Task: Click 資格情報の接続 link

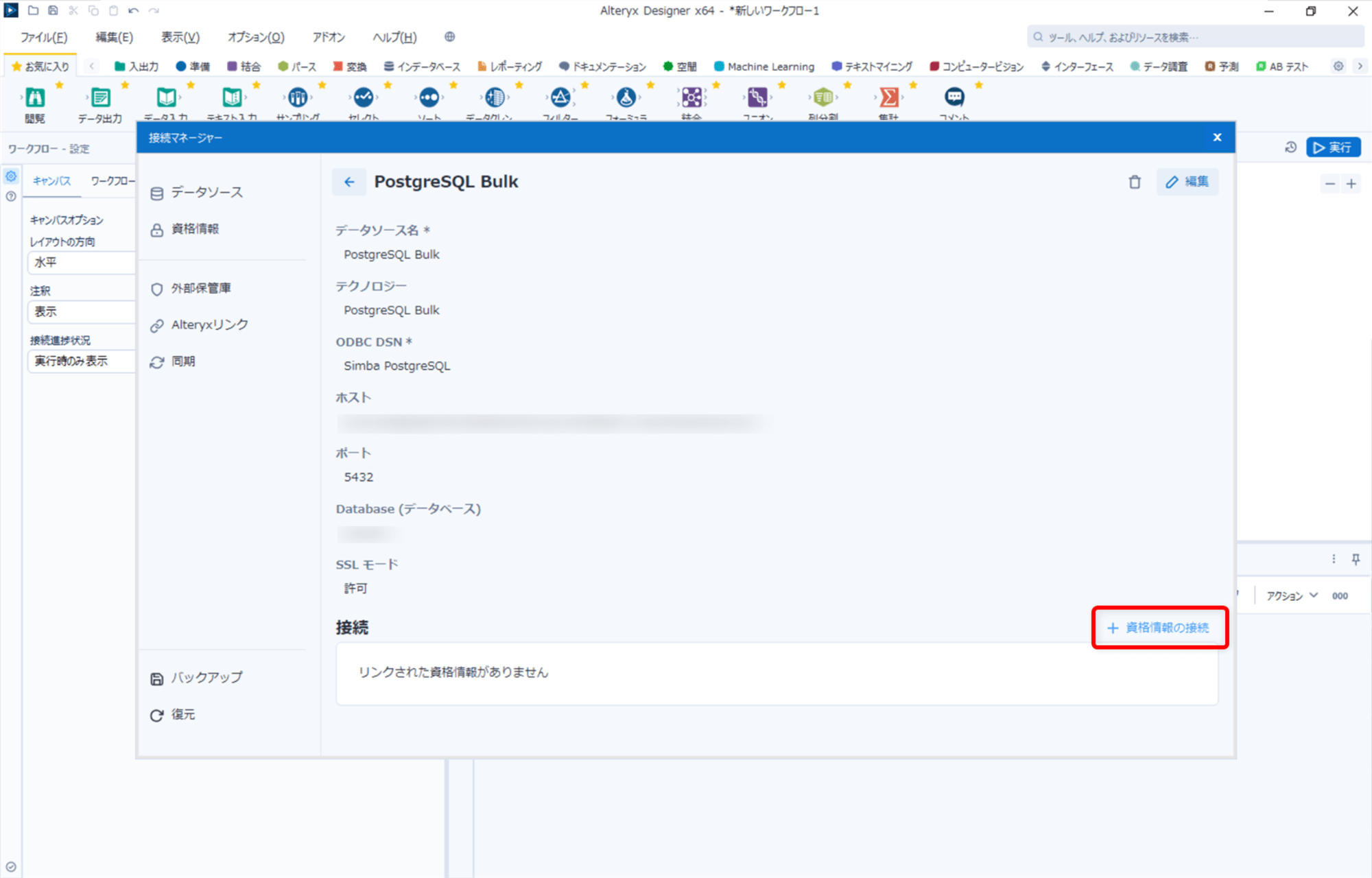Action: tap(1159, 628)
